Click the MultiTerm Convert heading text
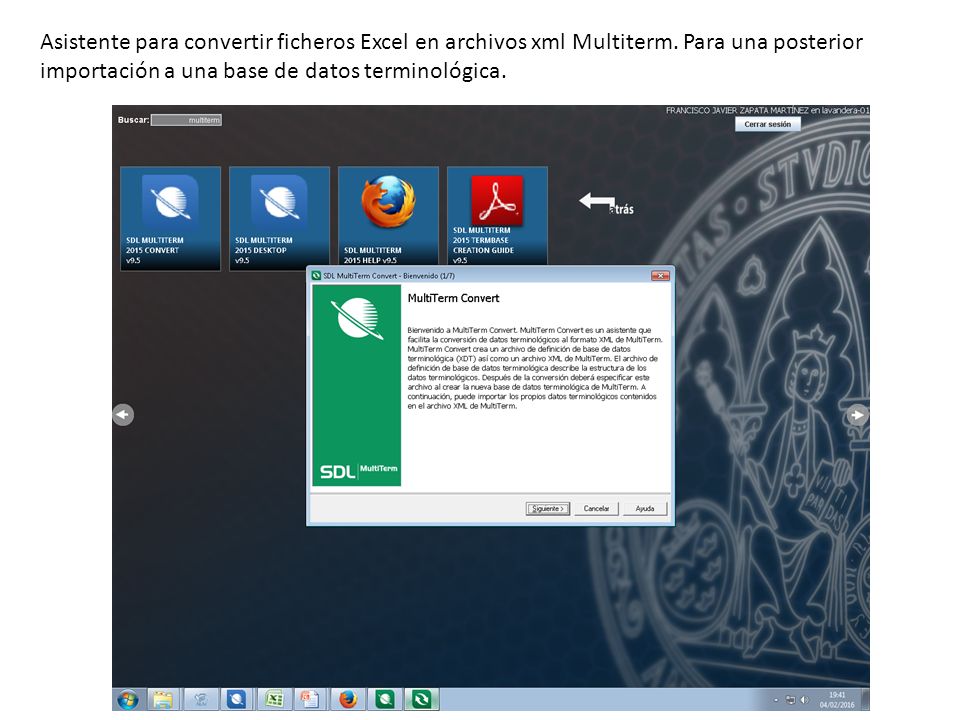Image resolution: width=960 pixels, height=720 pixels. point(453,298)
